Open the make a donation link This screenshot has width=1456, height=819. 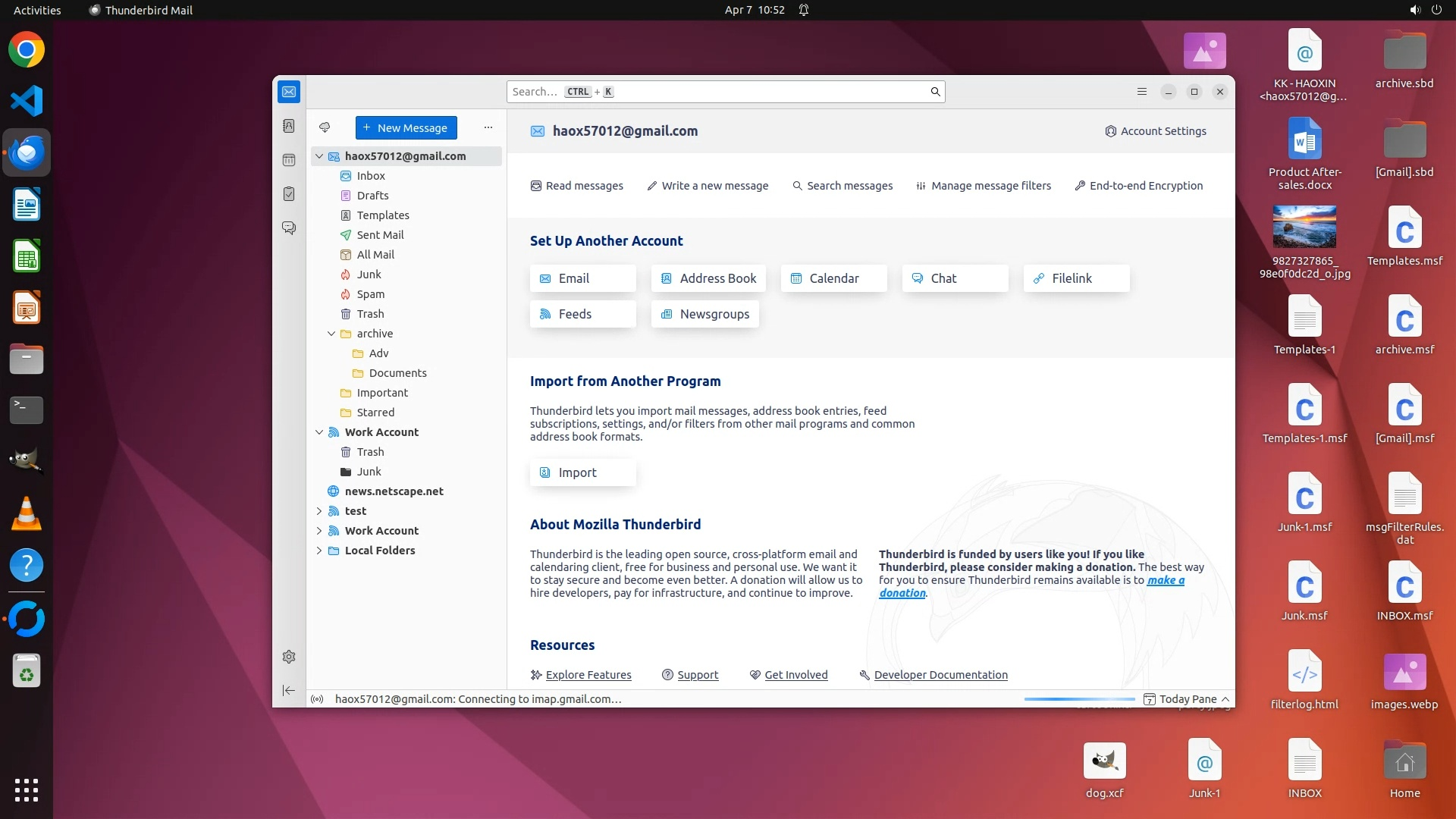click(1165, 580)
